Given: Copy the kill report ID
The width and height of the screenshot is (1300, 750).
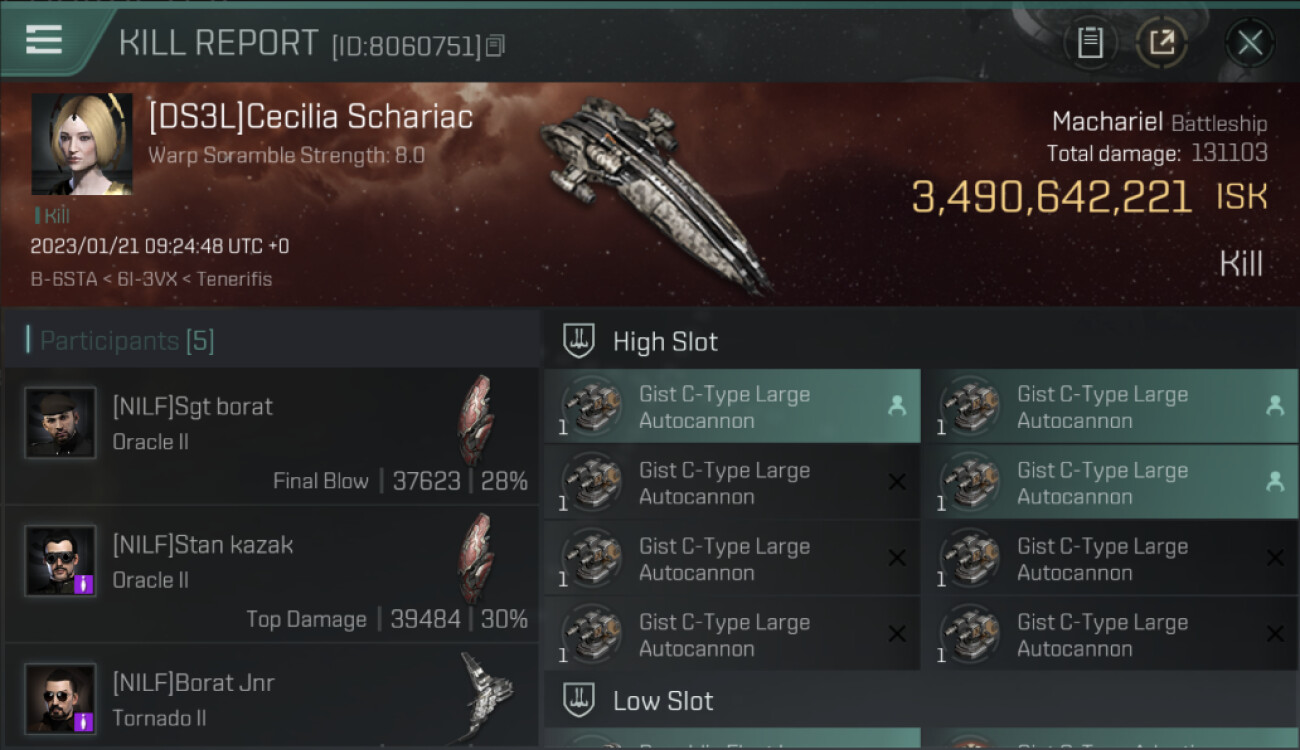Looking at the screenshot, I should tap(496, 45).
